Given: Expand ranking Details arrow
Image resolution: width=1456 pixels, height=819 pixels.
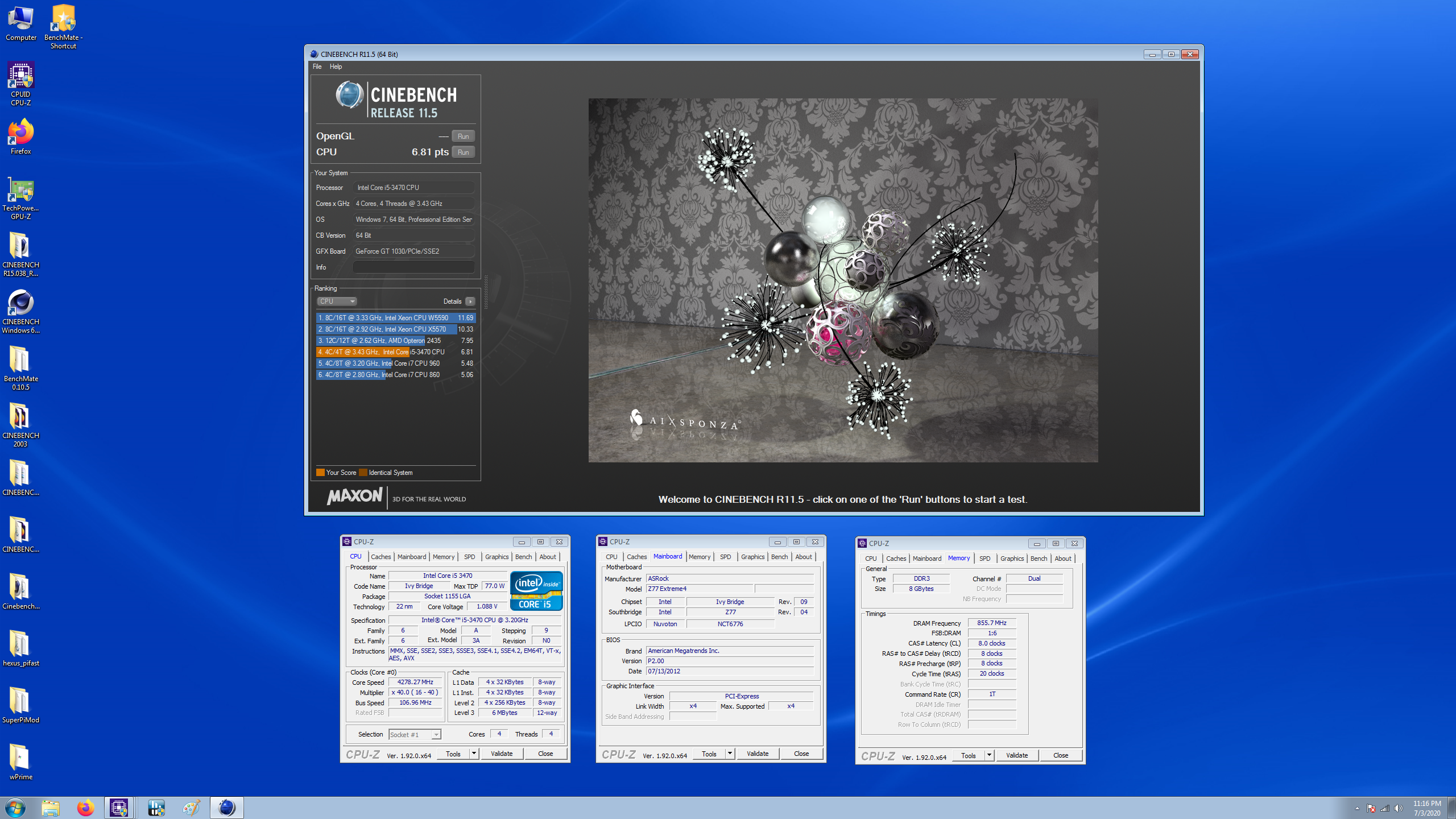Looking at the screenshot, I should (470, 301).
